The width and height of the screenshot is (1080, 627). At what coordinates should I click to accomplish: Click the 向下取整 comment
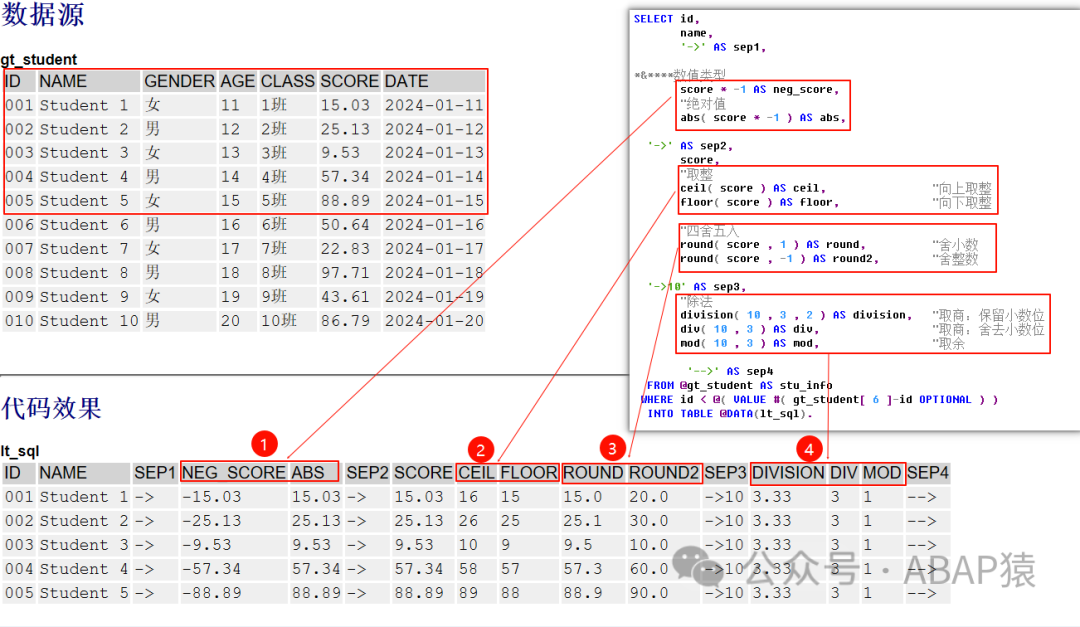pyautogui.click(x=962, y=203)
